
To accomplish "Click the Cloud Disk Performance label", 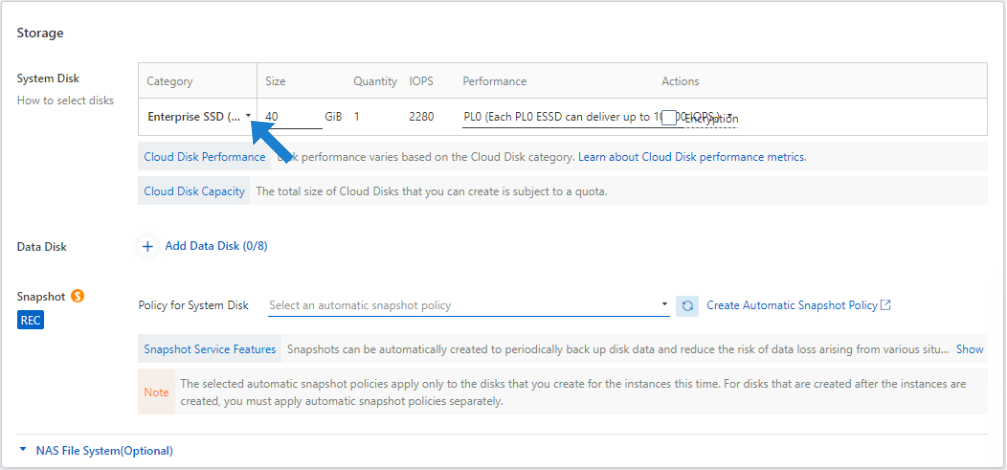I will point(204,157).
